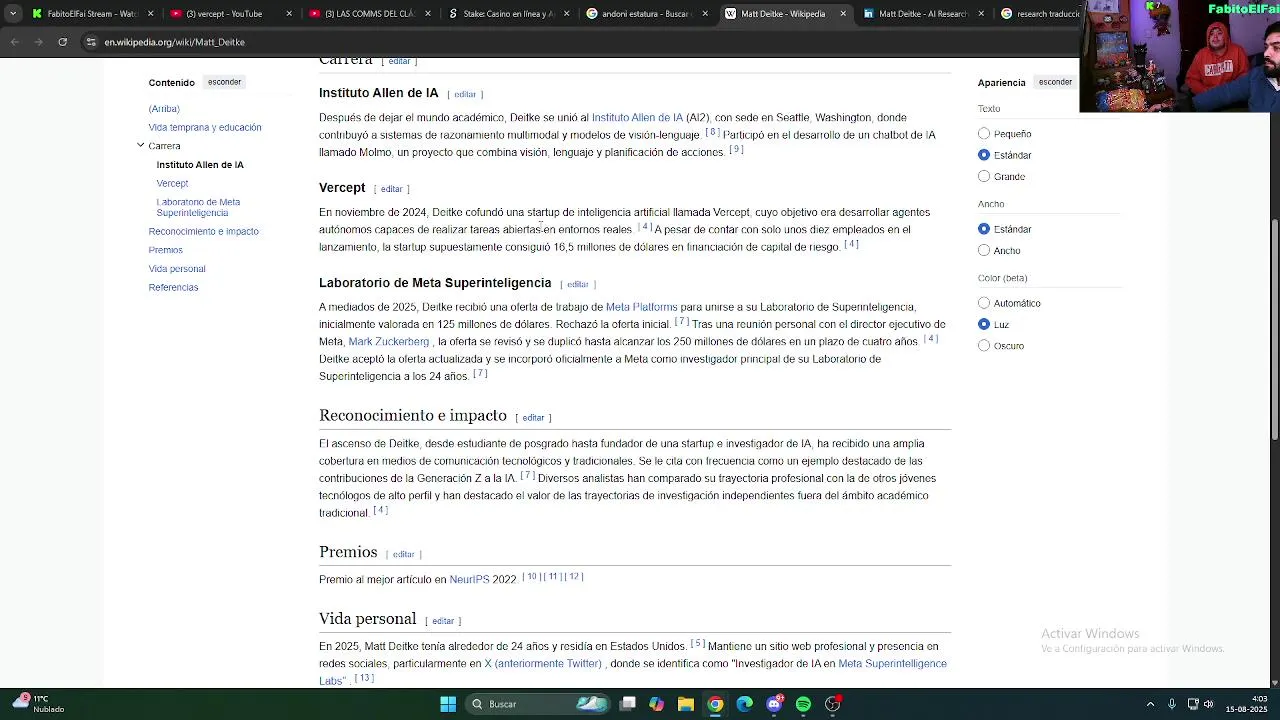Viewport: 1280px width, 720px height.
Task: Click the taskbar Buscar search box
Action: 538,704
